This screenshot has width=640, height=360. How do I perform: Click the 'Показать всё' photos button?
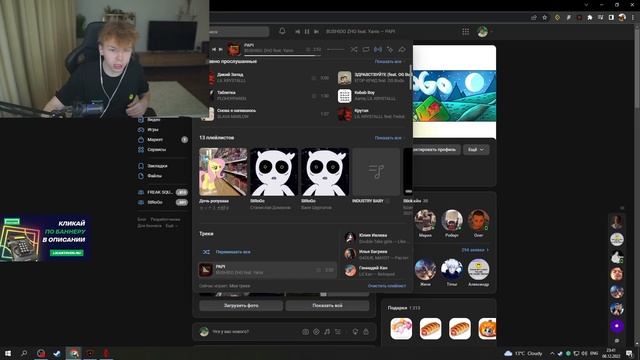pos(327,305)
